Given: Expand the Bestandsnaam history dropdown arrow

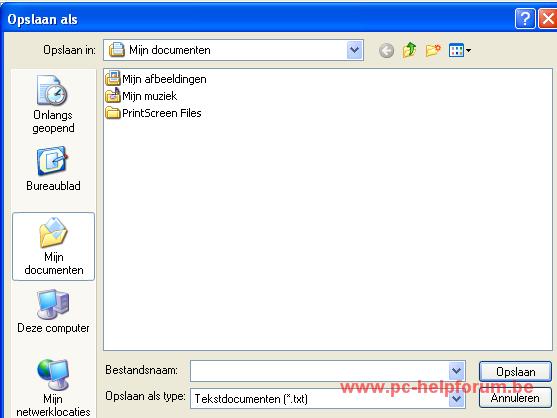Looking at the screenshot, I should (456, 371).
